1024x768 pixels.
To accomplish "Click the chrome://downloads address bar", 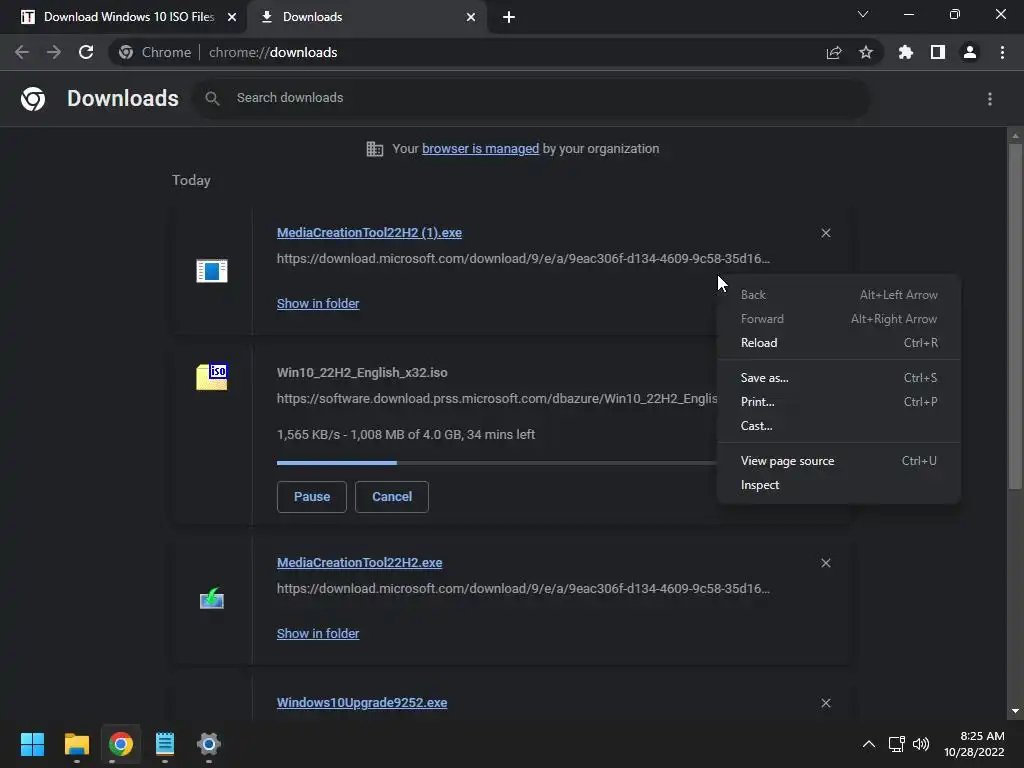I will [x=496, y=52].
